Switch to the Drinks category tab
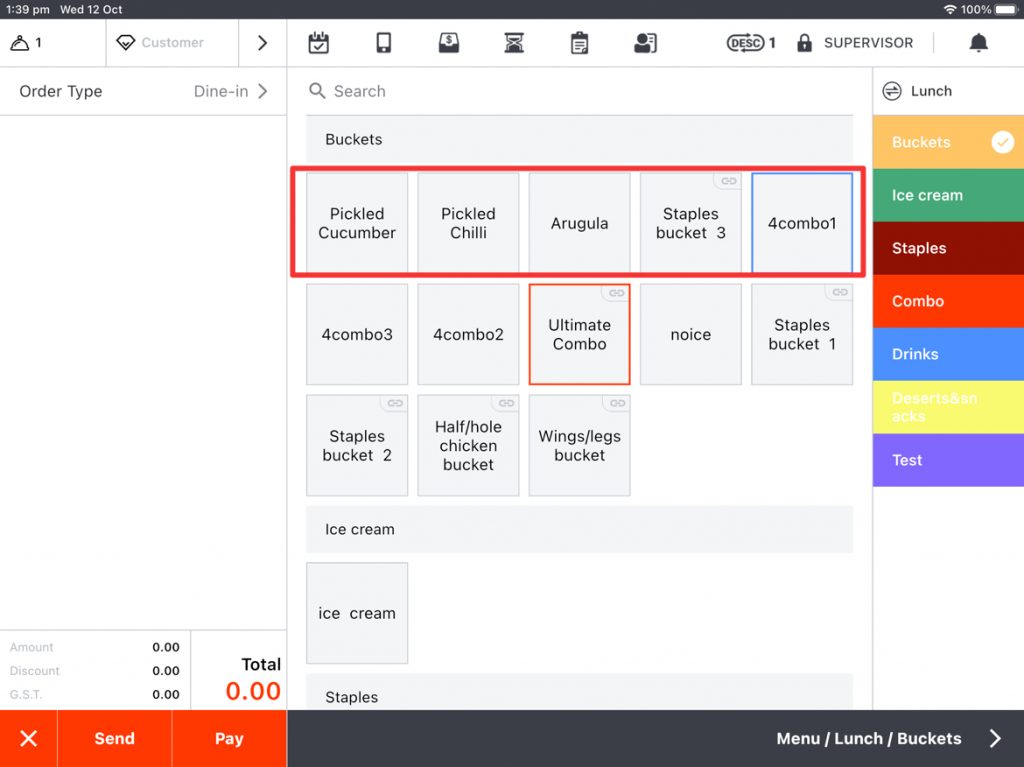The height and width of the screenshot is (767, 1024). pos(948,354)
